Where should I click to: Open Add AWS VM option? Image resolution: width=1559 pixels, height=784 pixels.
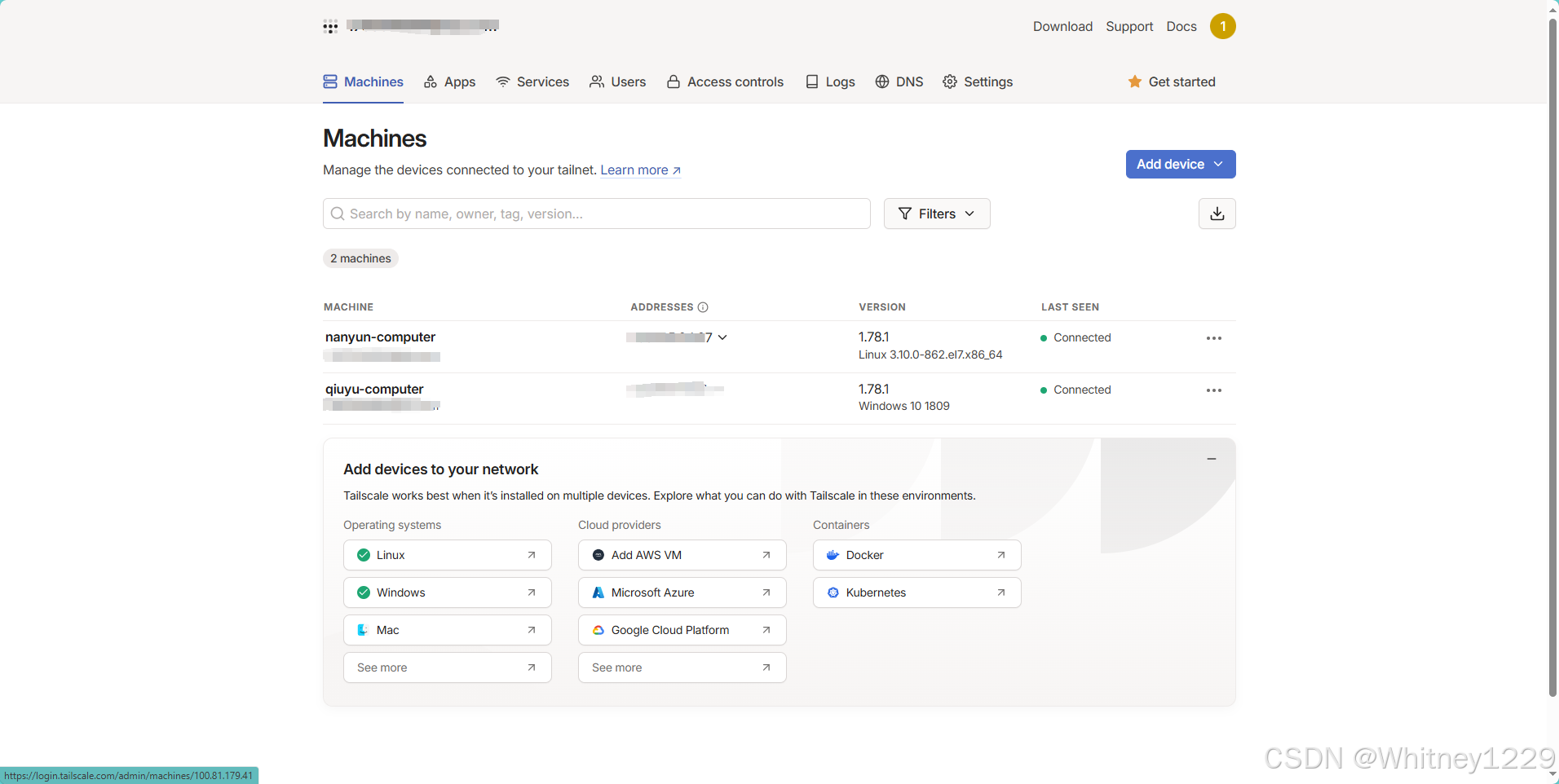click(x=682, y=555)
